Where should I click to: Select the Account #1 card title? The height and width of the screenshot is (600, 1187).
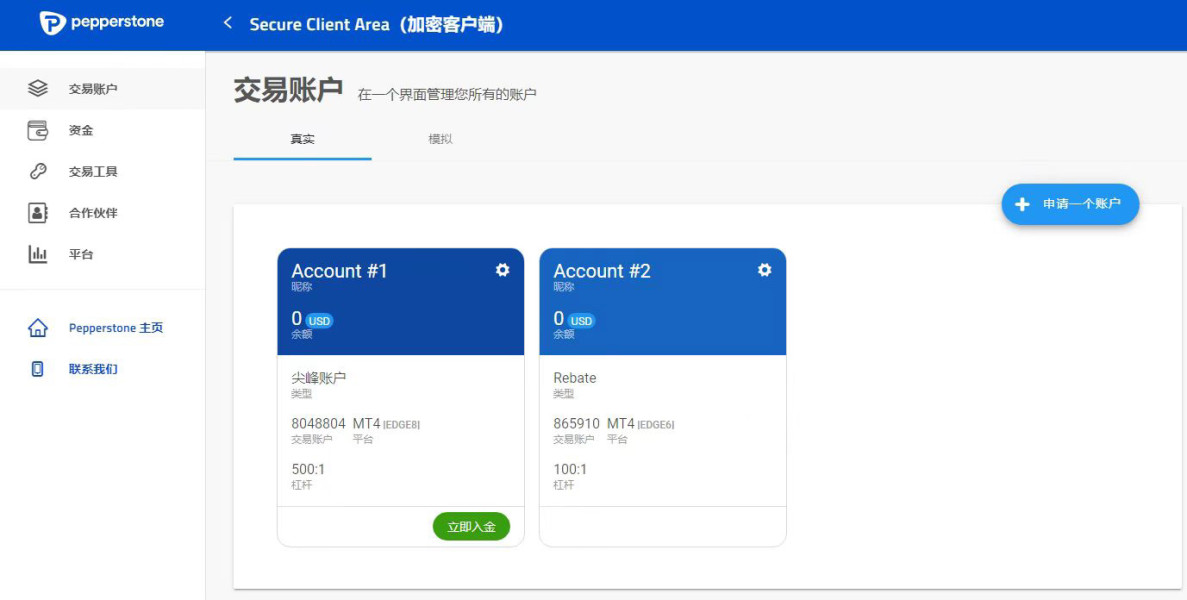[339, 271]
